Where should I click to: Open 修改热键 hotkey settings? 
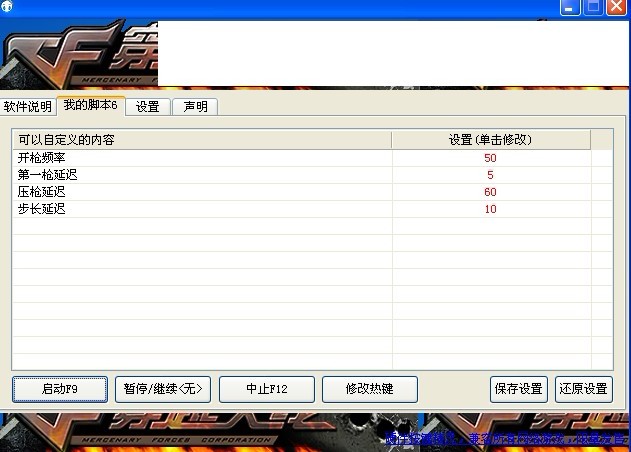[x=370, y=389]
